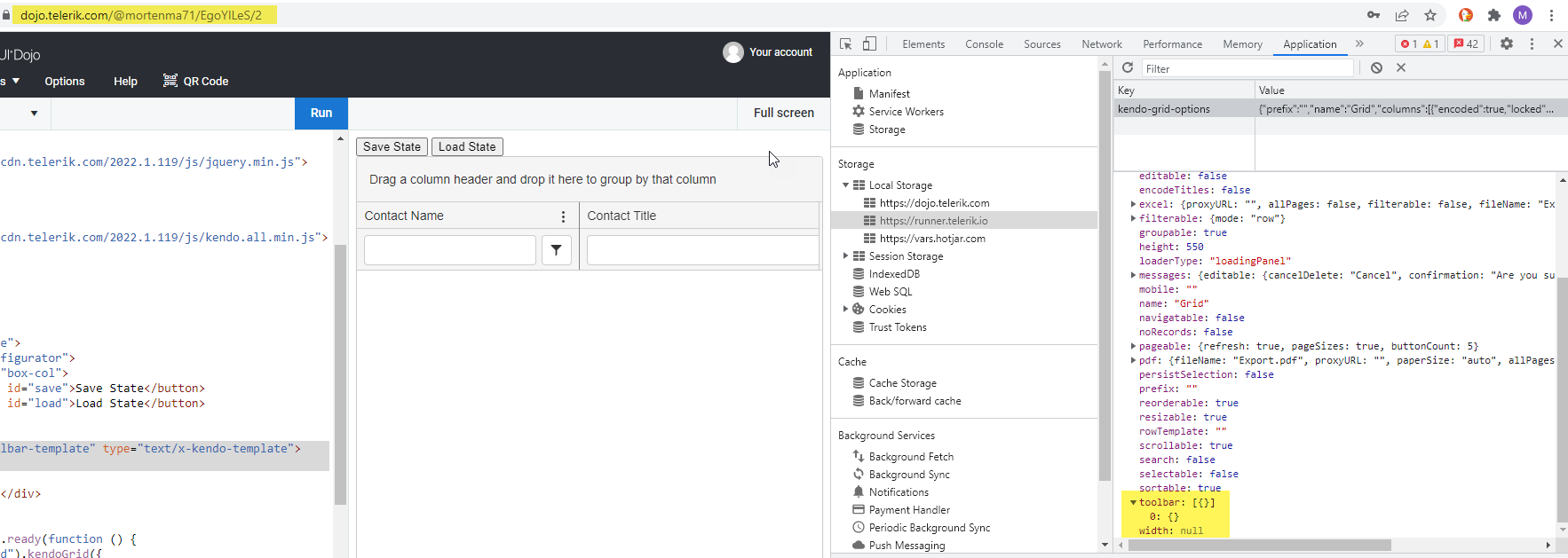Open the QR Code option
This screenshot has width=1568, height=558.
point(196,81)
